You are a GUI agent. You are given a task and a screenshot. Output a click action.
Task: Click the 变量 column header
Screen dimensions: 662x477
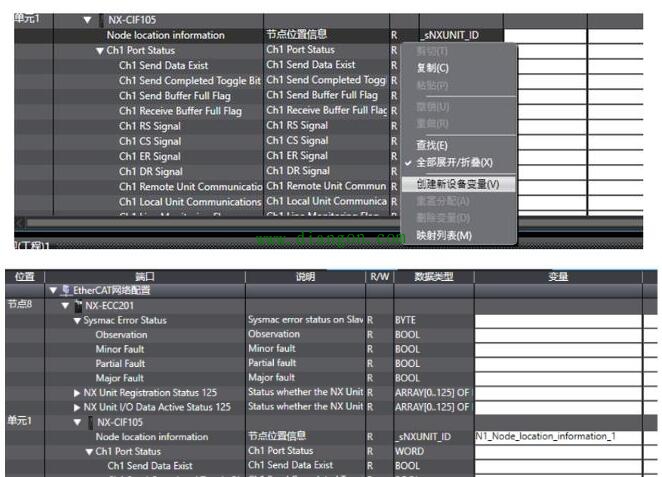coord(558,276)
